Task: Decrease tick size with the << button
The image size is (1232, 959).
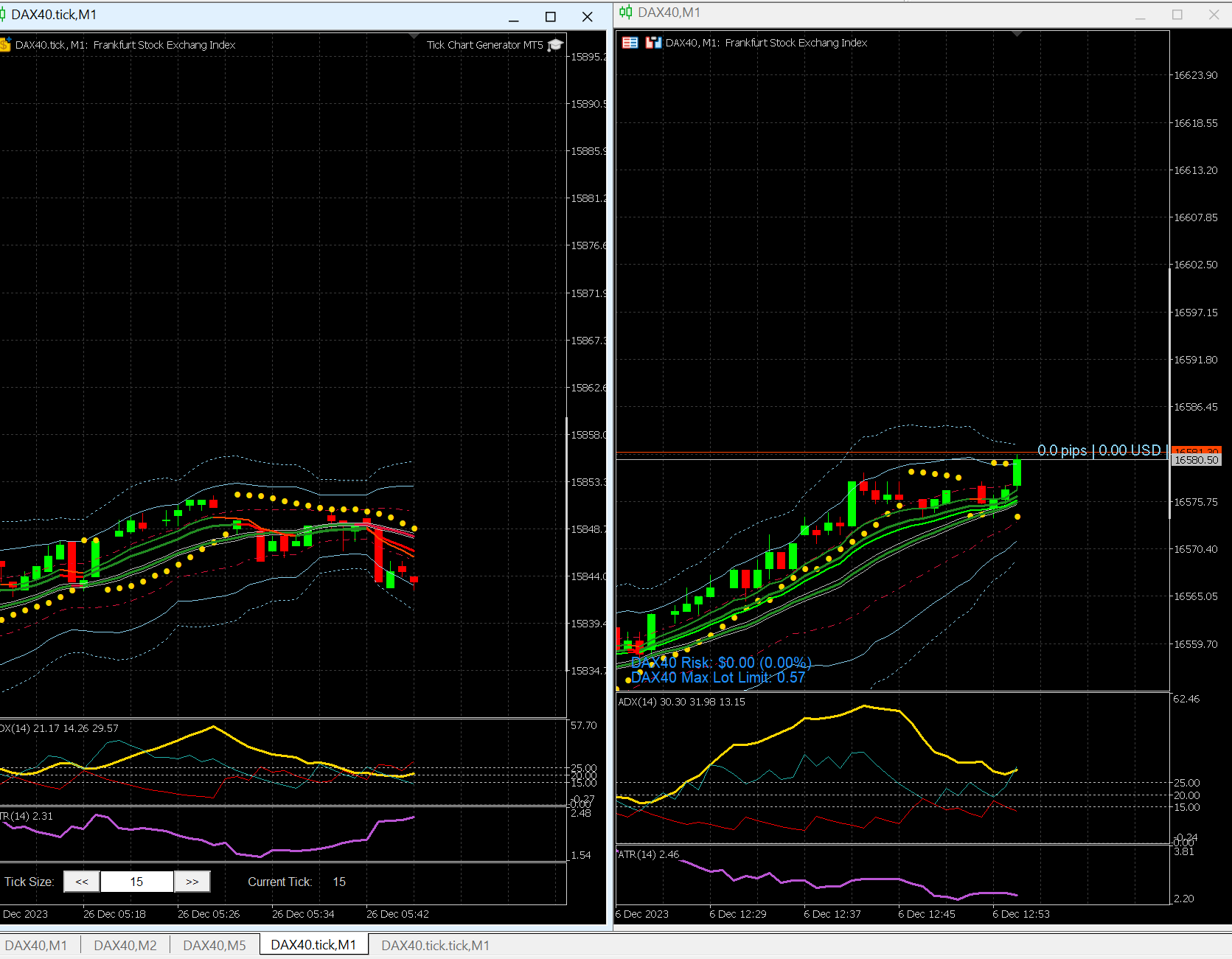Action: pos(82,882)
